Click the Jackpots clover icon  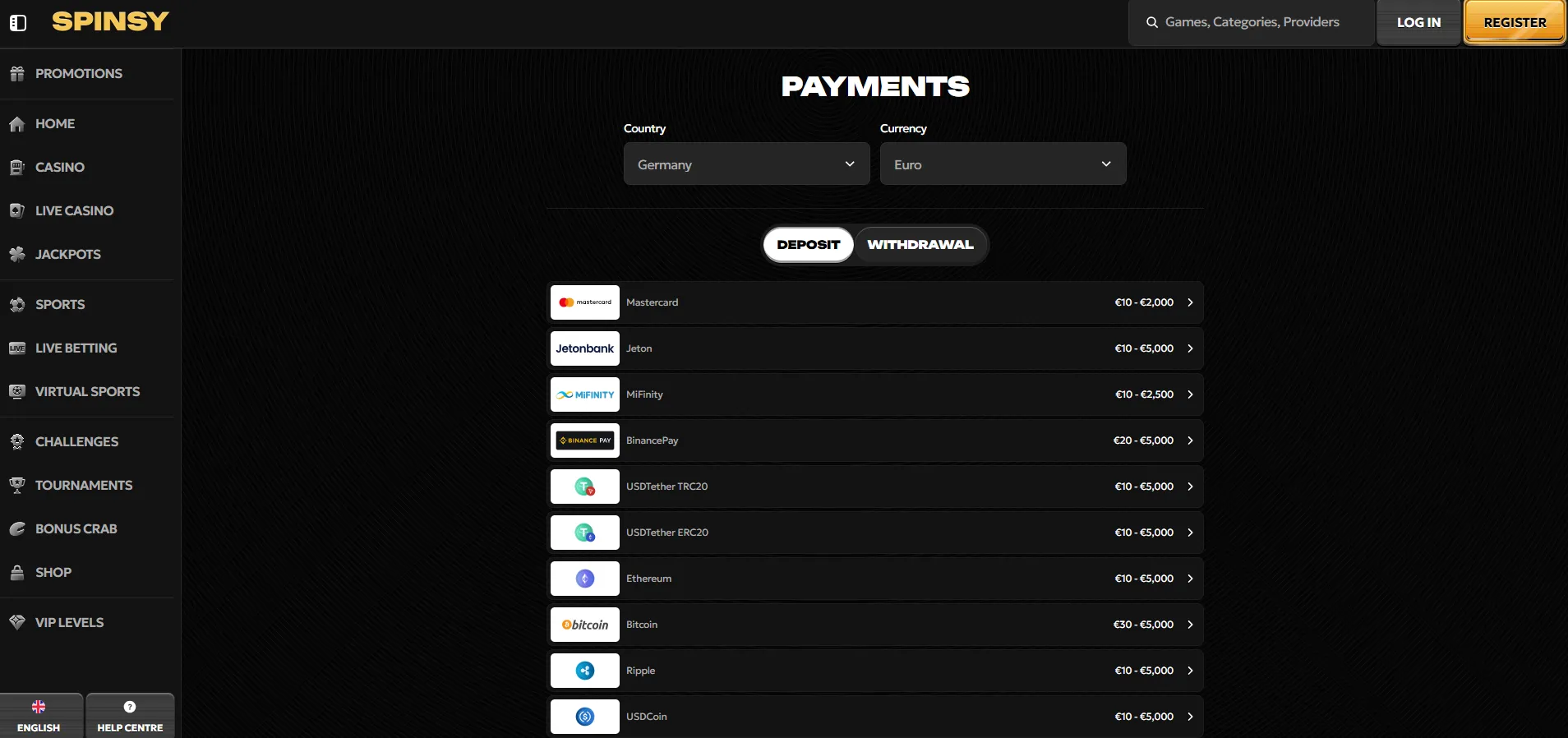[17, 255]
